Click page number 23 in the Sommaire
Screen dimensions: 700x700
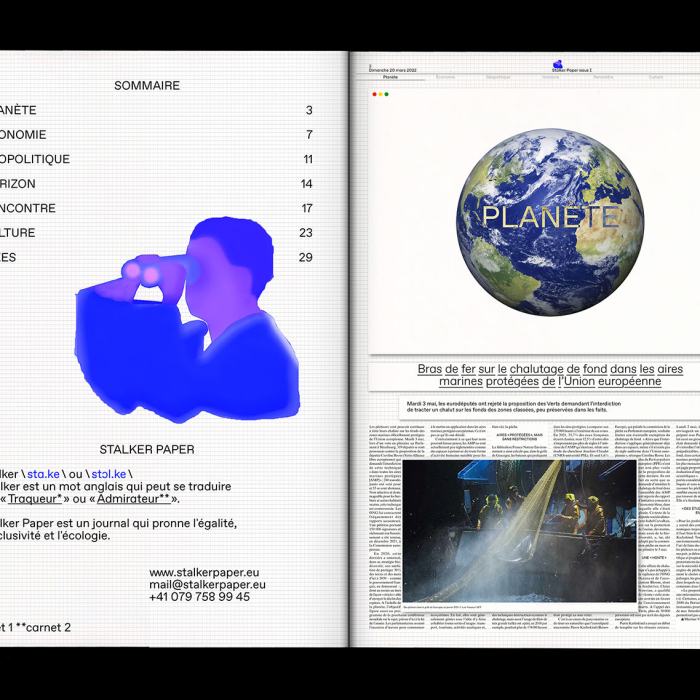click(x=306, y=233)
